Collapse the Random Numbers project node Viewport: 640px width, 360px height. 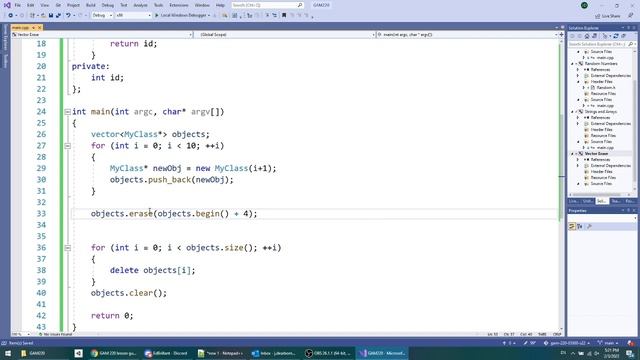[573, 64]
